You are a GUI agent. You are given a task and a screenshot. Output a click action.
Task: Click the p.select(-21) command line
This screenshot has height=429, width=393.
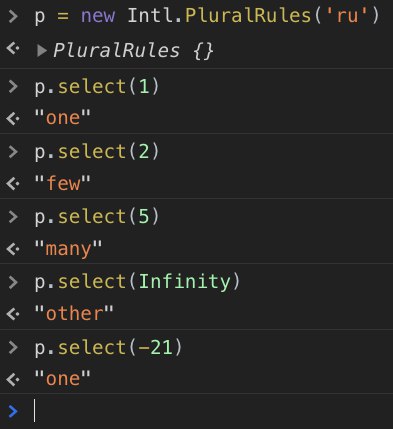coord(108,347)
